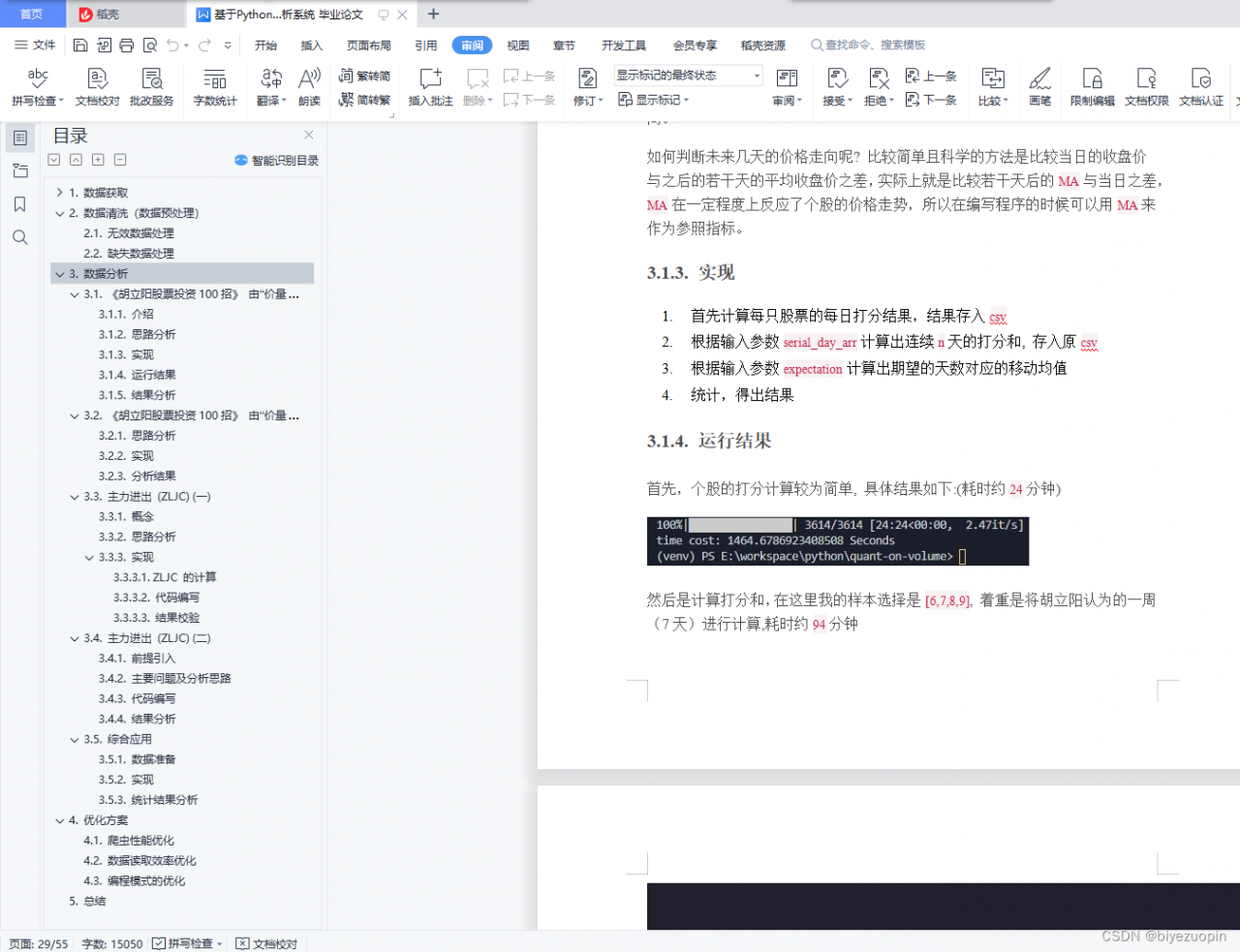Select the 拼写检查 spell check tool
Image resolution: width=1240 pixels, height=952 pixels.
tap(37, 85)
